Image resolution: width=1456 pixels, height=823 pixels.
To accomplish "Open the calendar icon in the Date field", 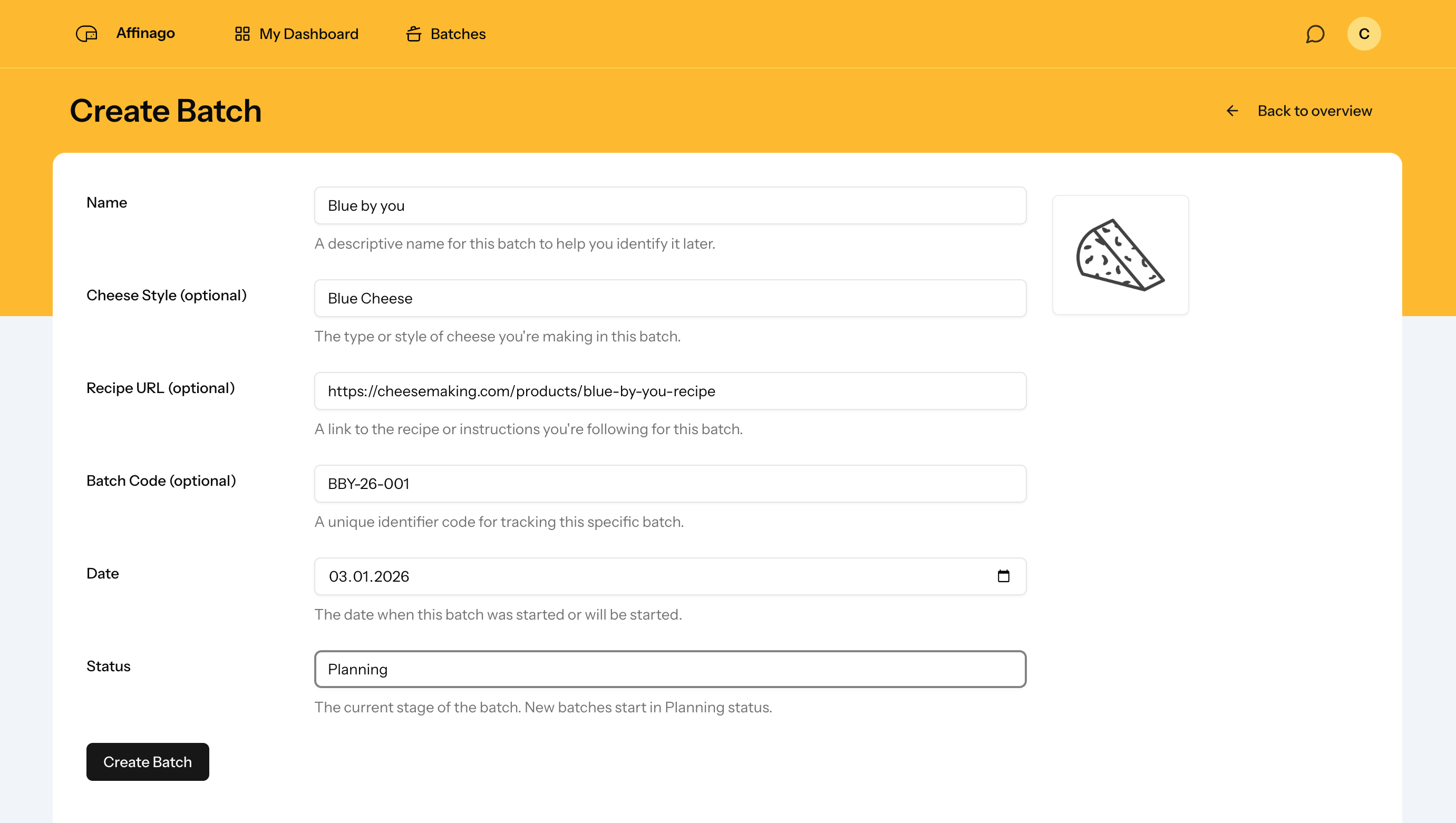I will tap(1004, 576).
